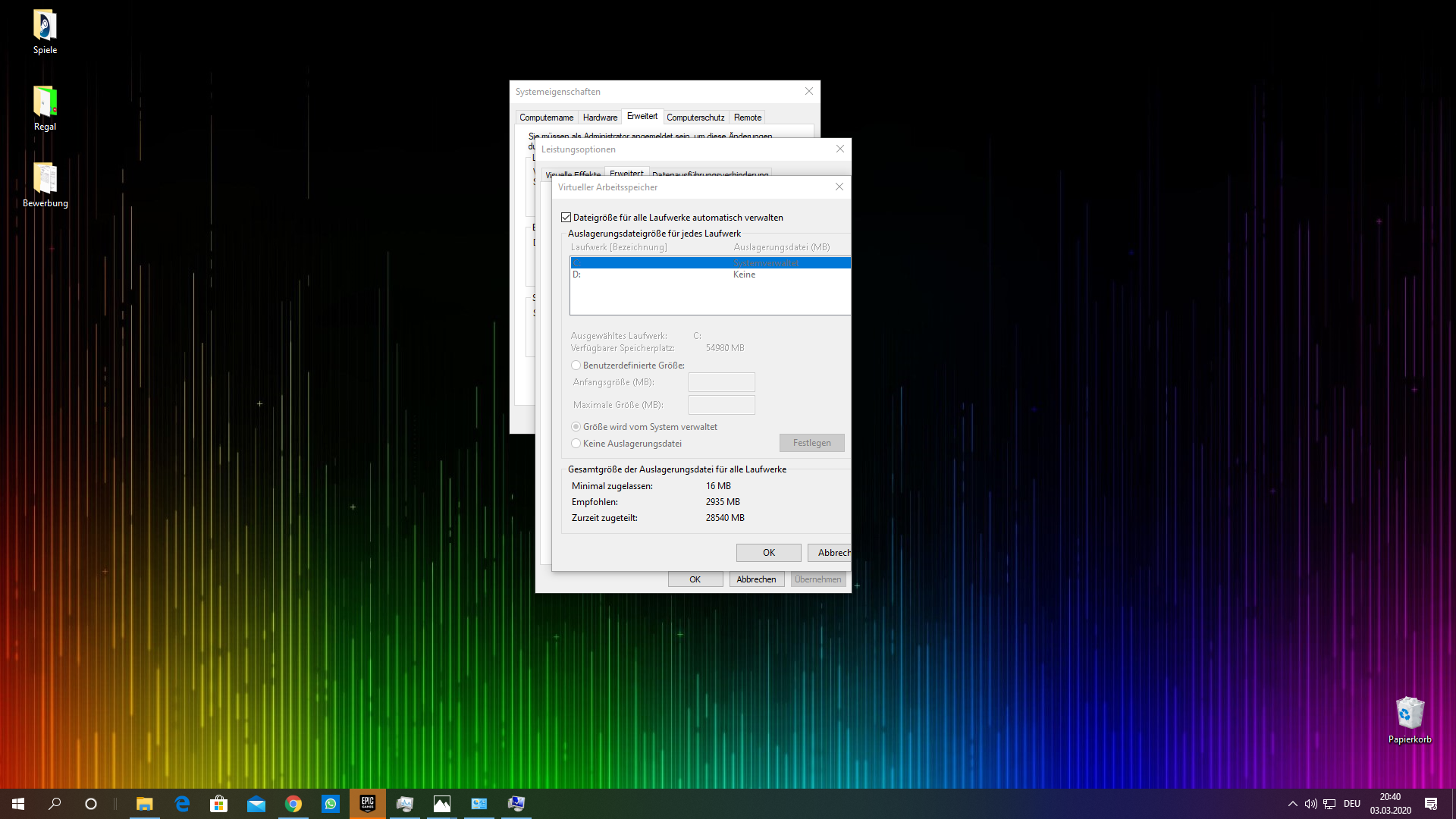
Task: Open WhatsApp from the taskbar
Action: pos(331,803)
